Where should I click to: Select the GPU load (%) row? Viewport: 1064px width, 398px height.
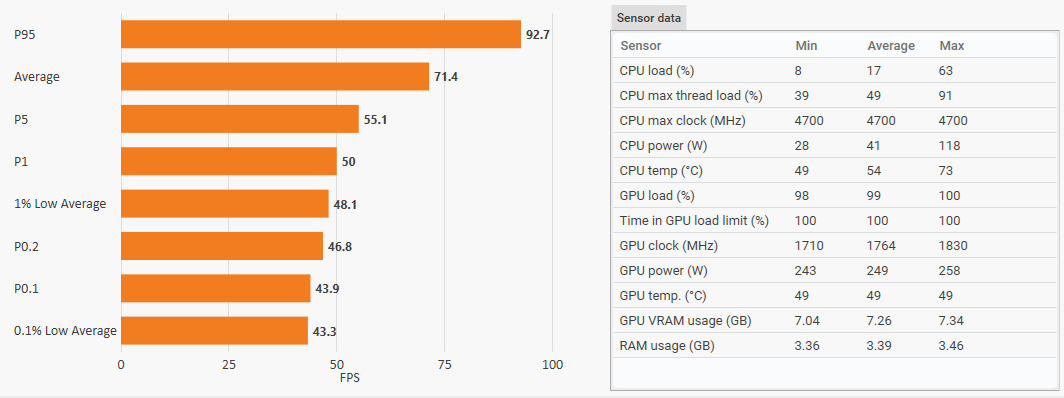tap(833, 195)
